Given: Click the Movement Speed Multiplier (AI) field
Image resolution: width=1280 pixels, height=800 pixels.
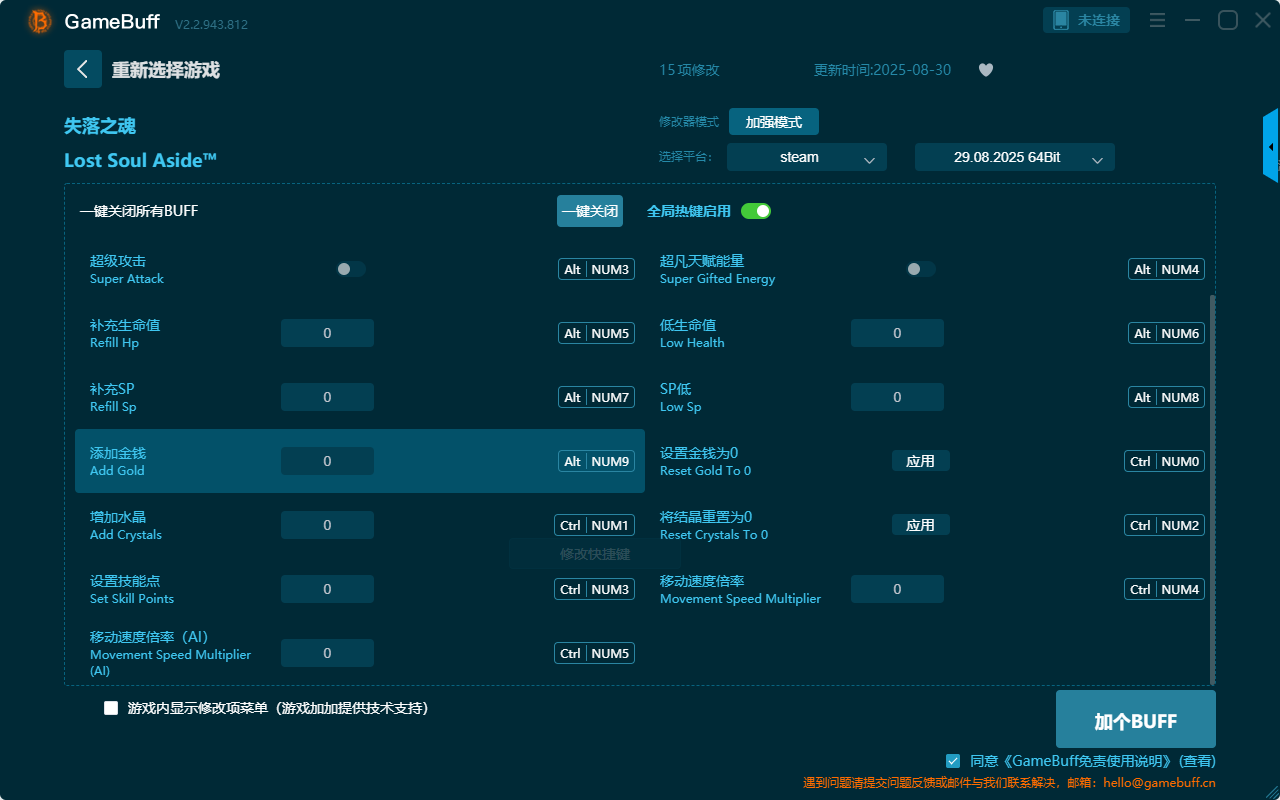Looking at the screenshot, I should [x=327, y=653].
